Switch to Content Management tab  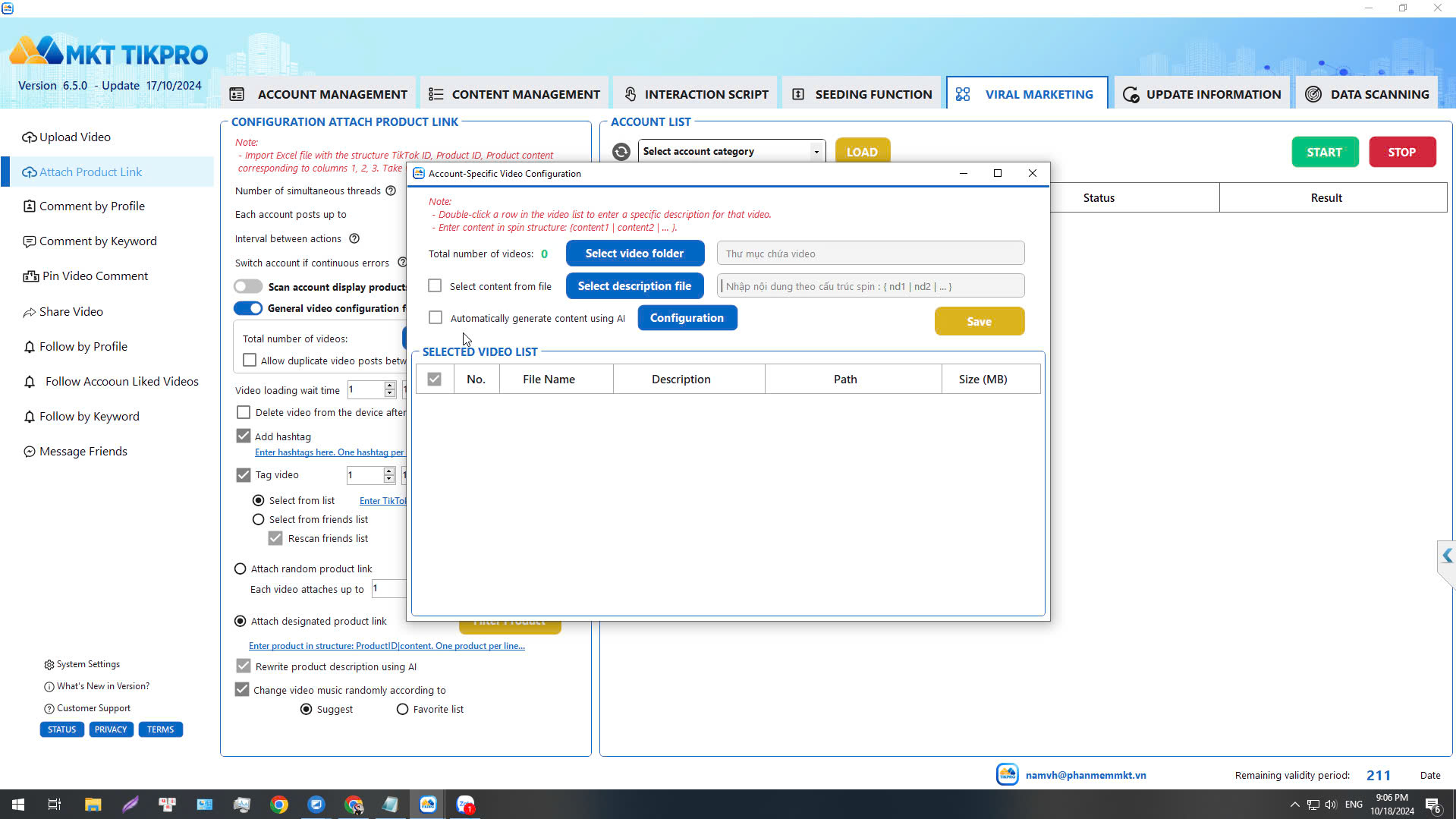[514, 94]
